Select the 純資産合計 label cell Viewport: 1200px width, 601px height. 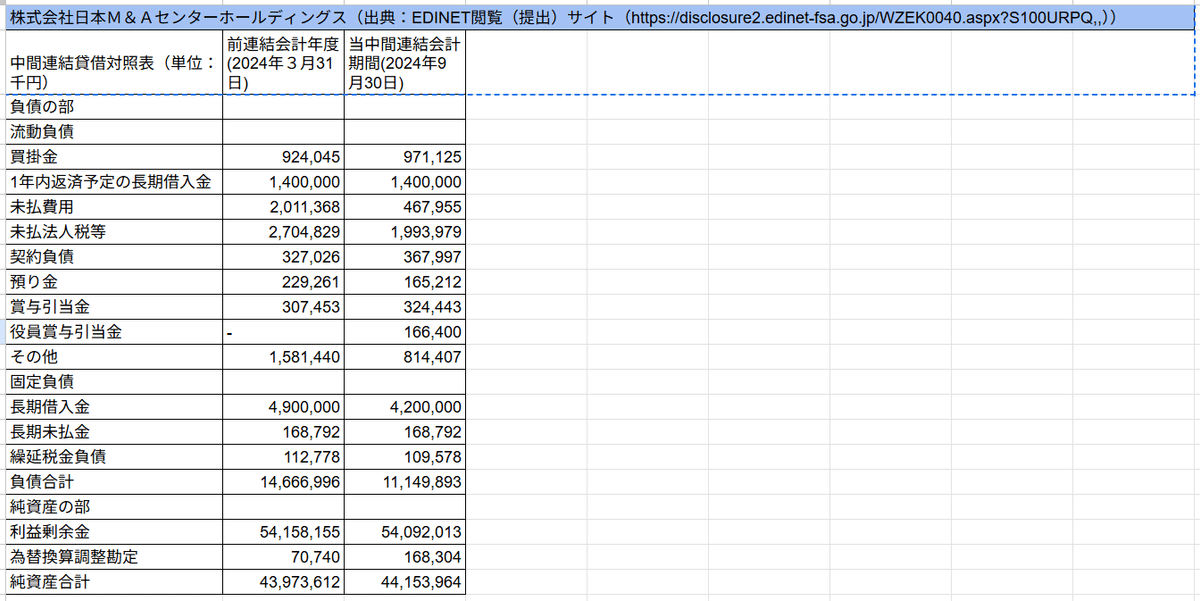(113, 582)
